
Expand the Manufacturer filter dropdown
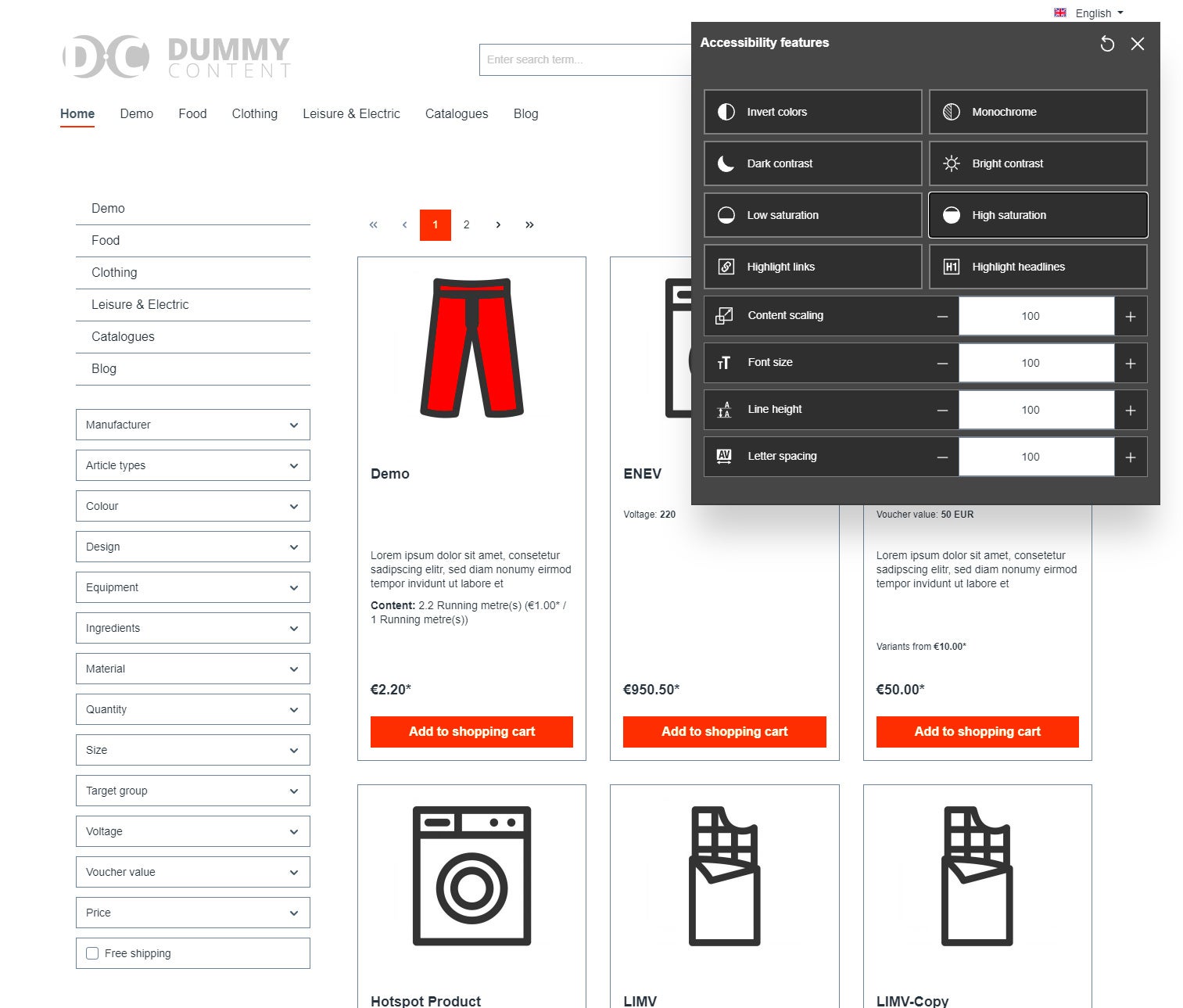tap(193, 425)
